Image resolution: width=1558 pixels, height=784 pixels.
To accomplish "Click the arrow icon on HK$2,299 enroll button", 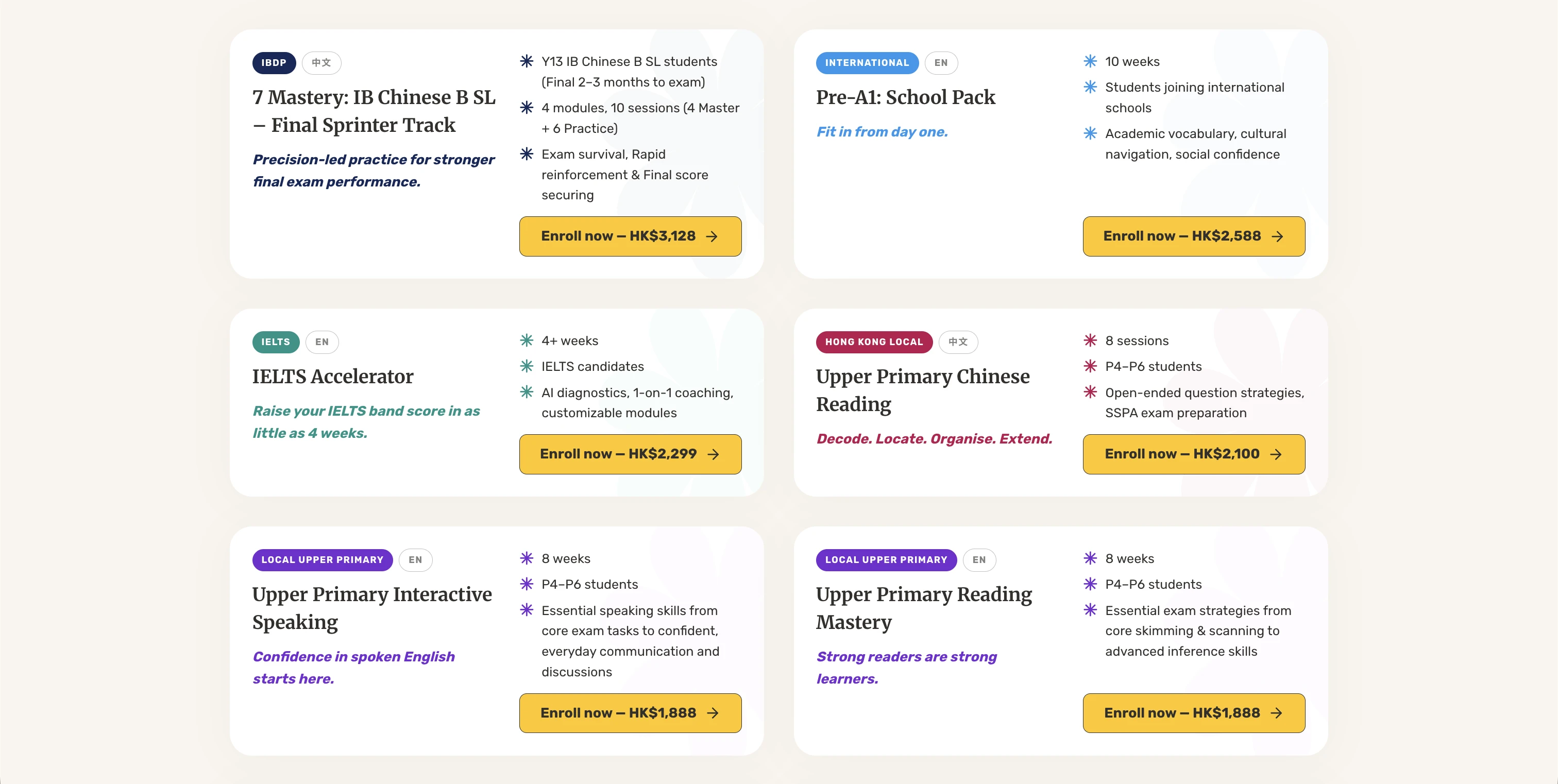I will click(714, 454).
